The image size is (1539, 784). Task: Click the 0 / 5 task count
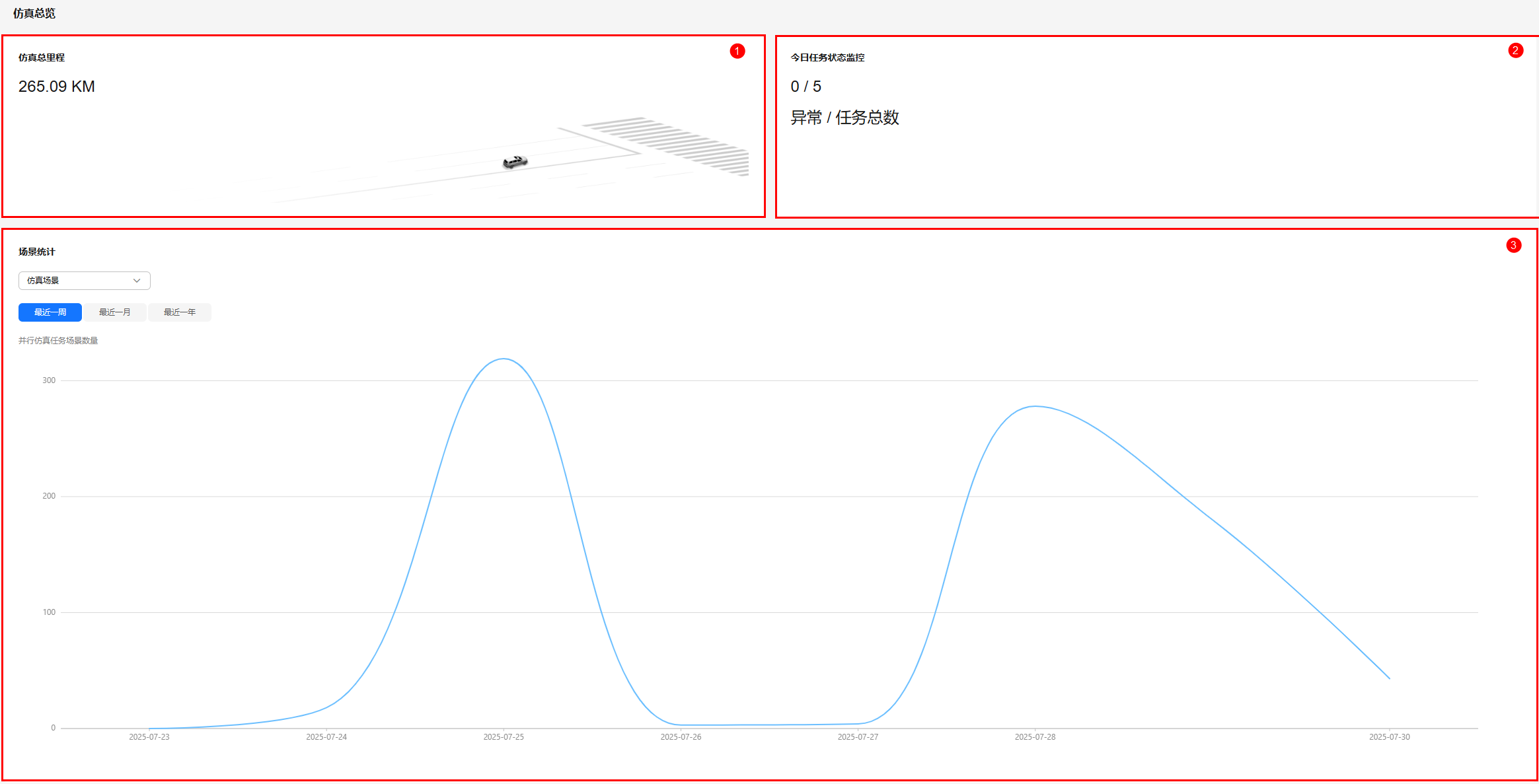[x=806, y=87]
